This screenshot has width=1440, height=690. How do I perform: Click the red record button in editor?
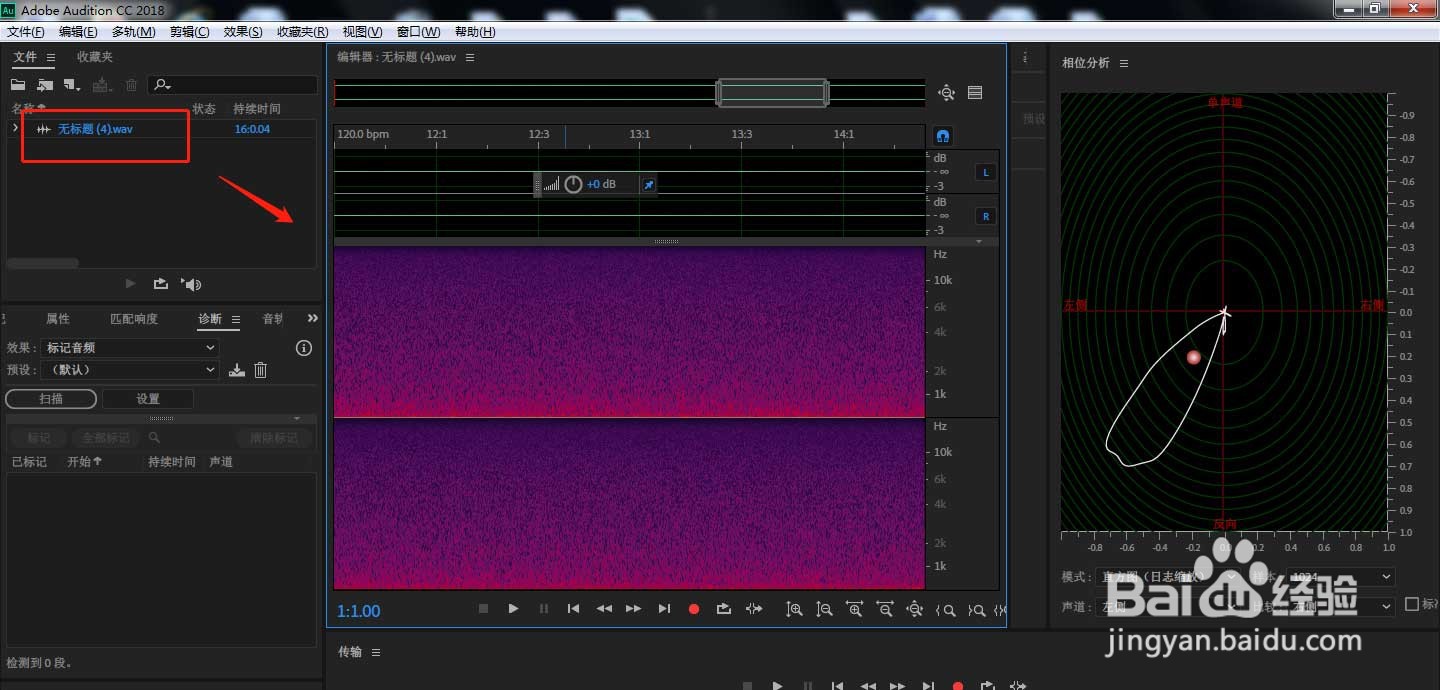tap(694, 608)
